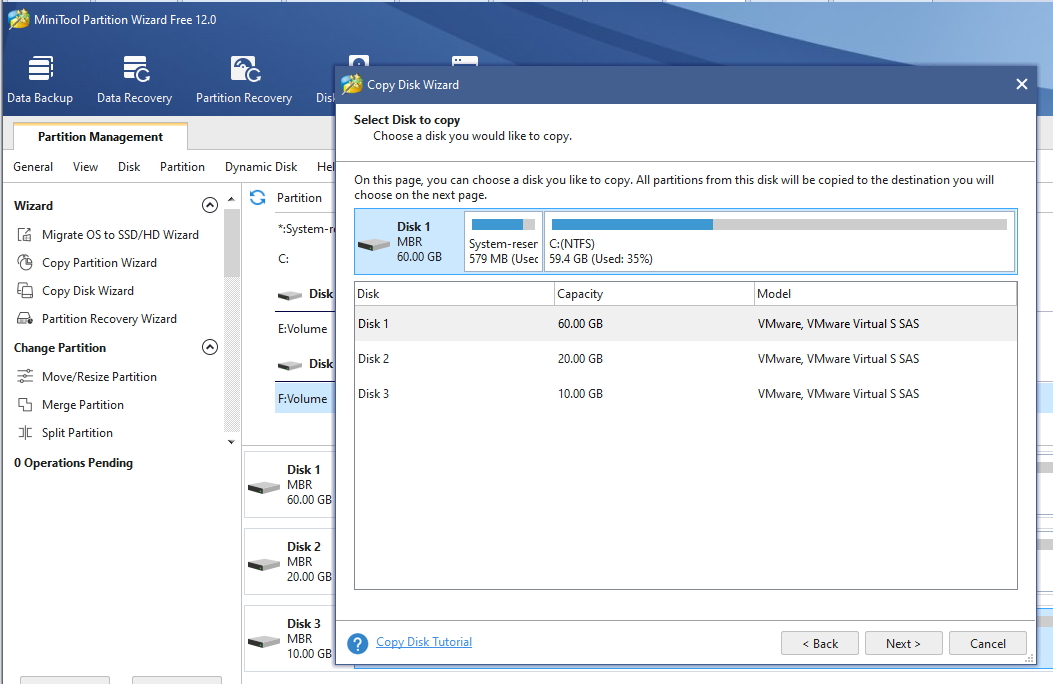Open the View menu
The image size is (1053, 684).
(85, 166)
